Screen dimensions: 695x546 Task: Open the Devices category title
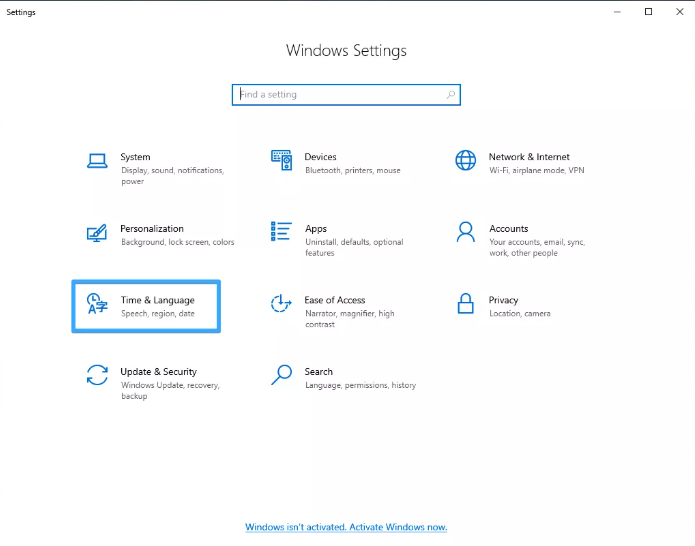[320, 157]
